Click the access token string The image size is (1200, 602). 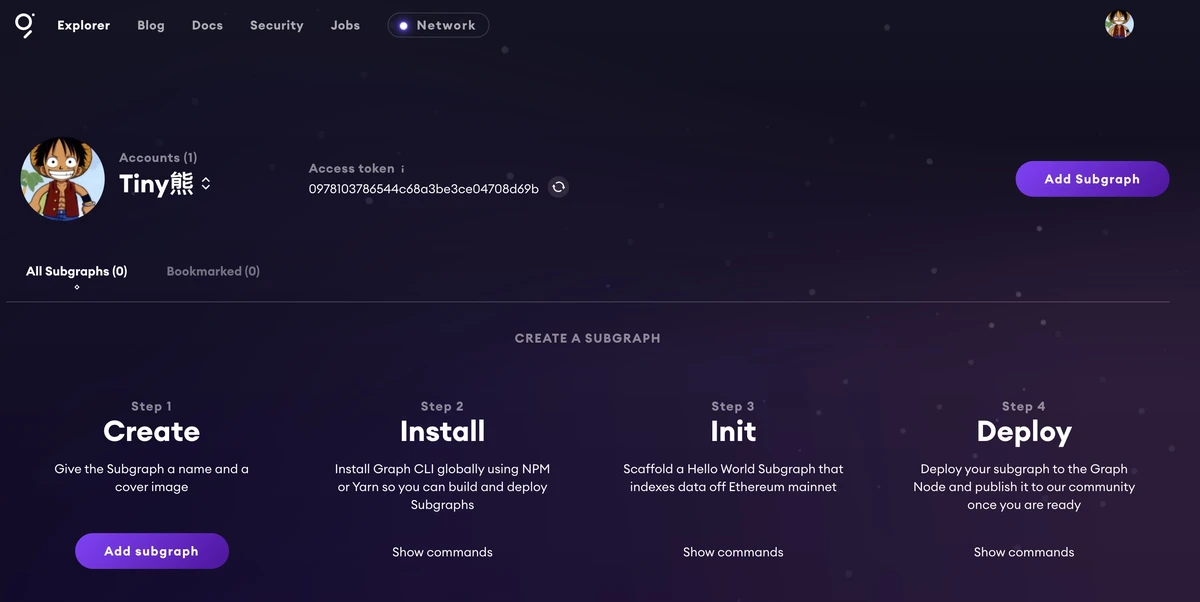(424, 188)
